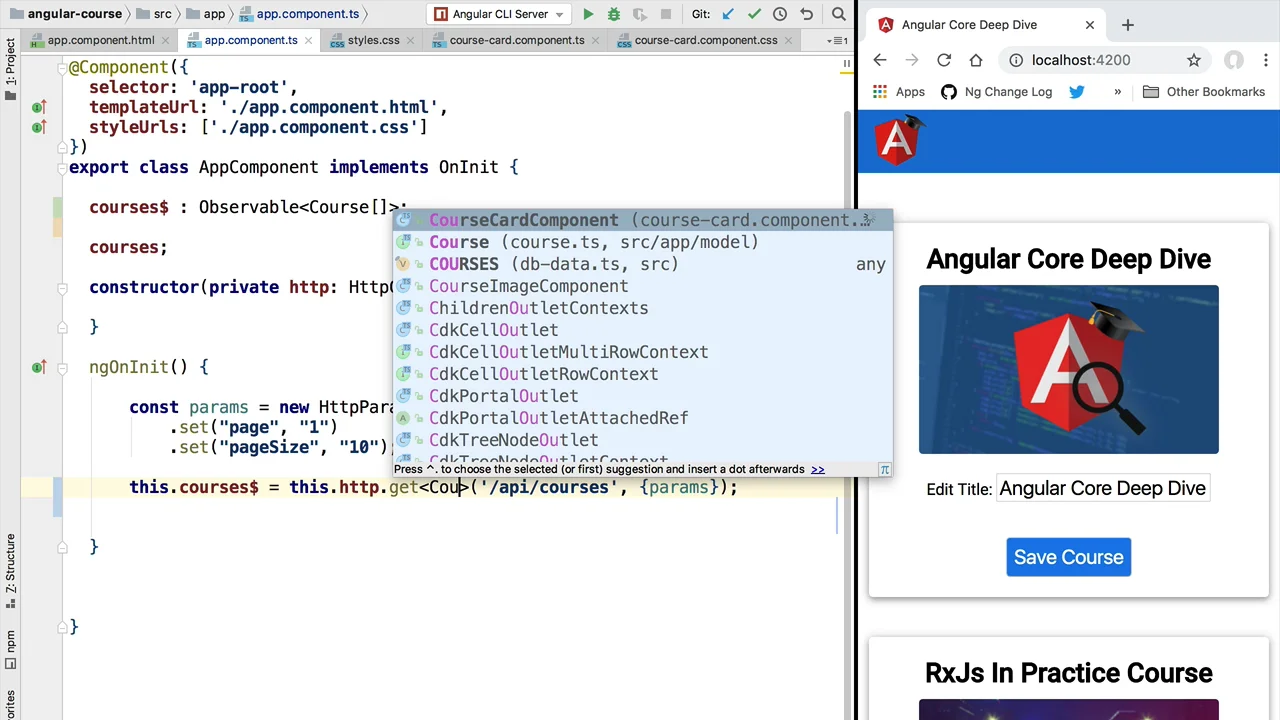
Task: Commit changes with the Git checkmark icon
Action: pos(754,14)
